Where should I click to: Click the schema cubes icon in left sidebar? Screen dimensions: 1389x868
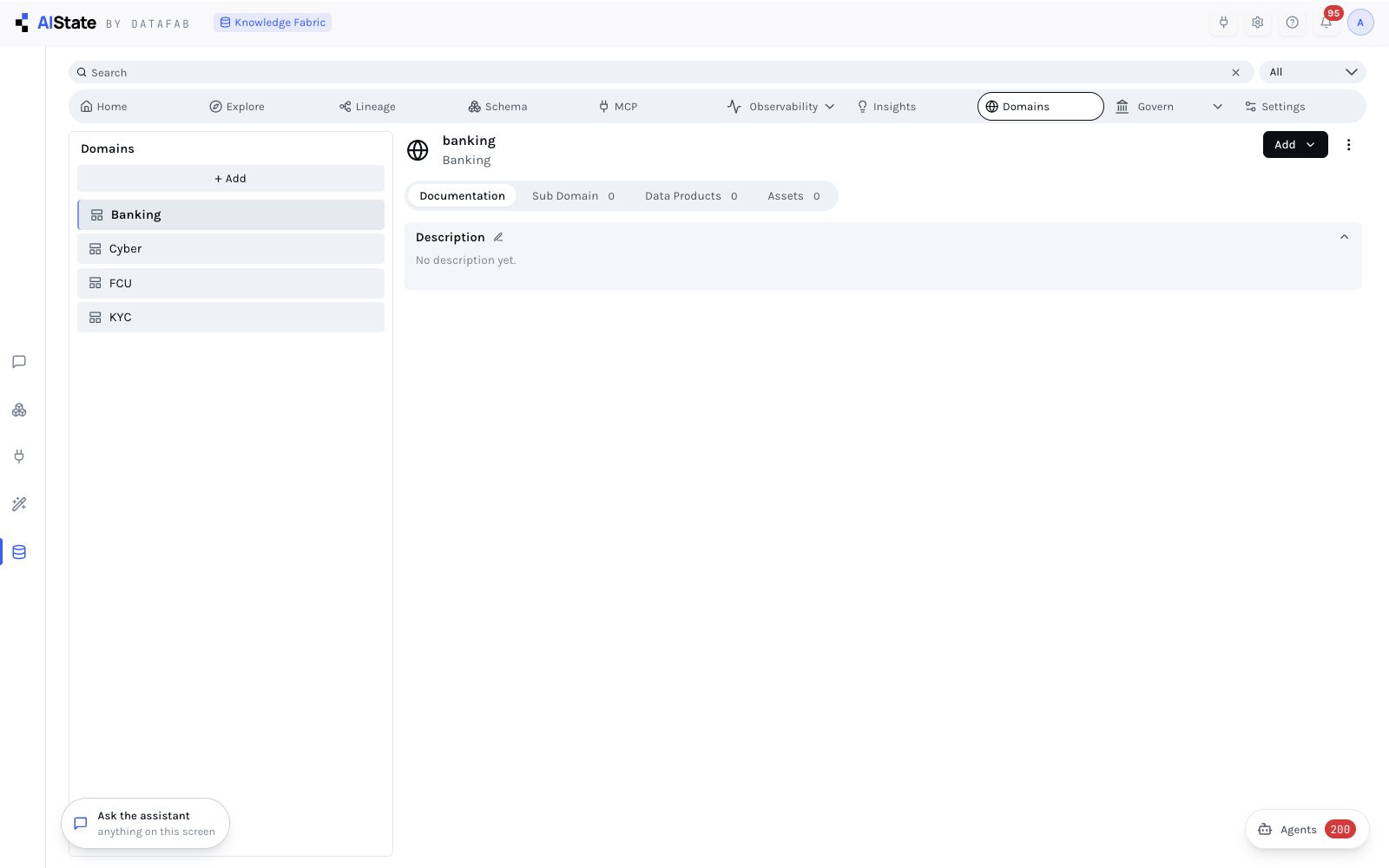click(19, 410)
